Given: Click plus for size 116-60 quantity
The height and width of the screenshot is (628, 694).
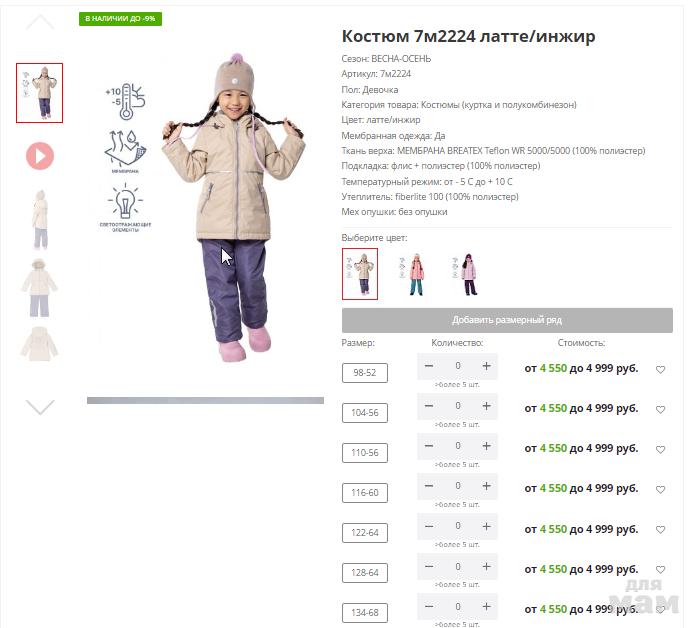Looking at the screenshot, I should [486, 486].
